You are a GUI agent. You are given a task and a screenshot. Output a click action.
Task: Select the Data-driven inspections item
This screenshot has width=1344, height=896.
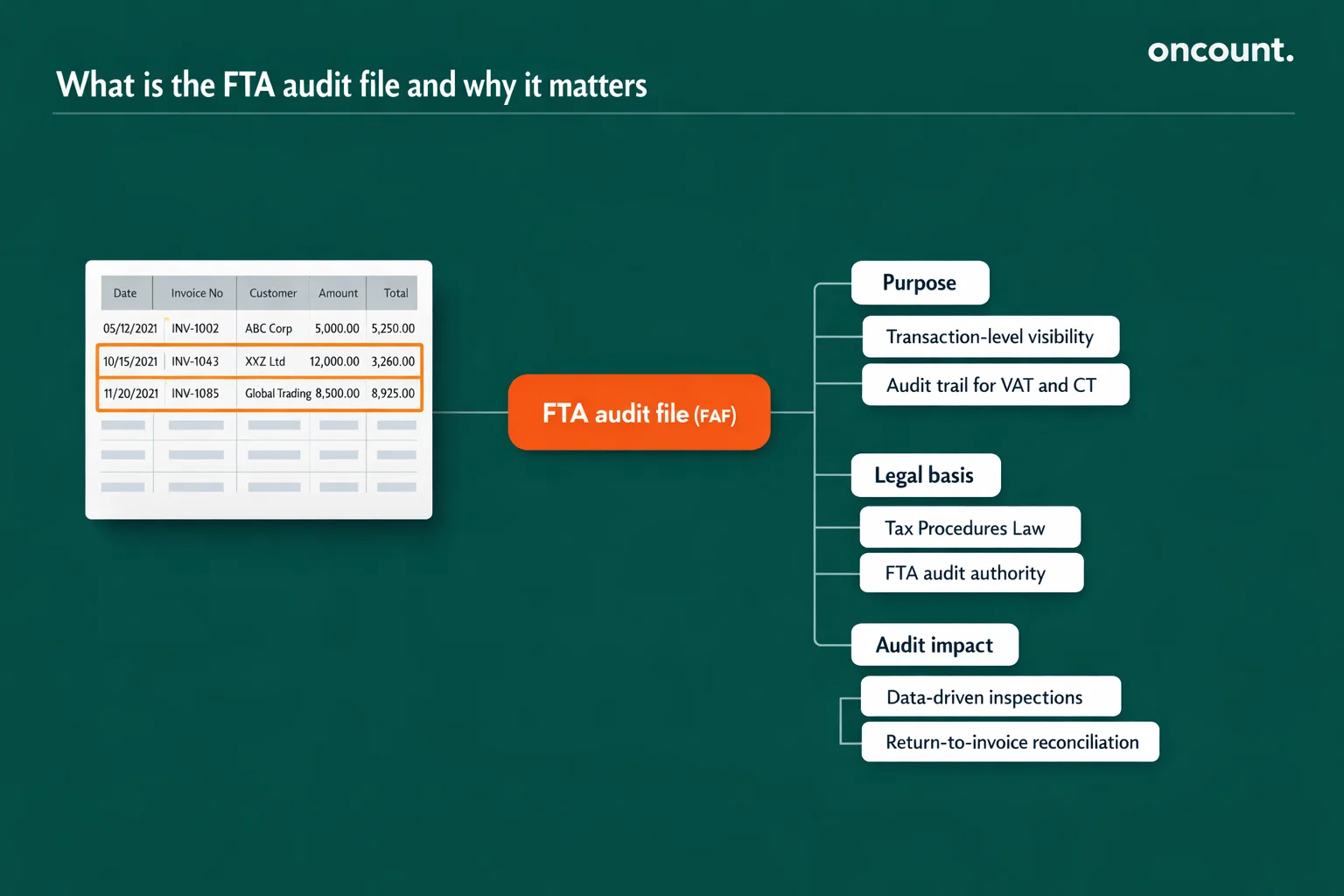[x=984, y=696]
